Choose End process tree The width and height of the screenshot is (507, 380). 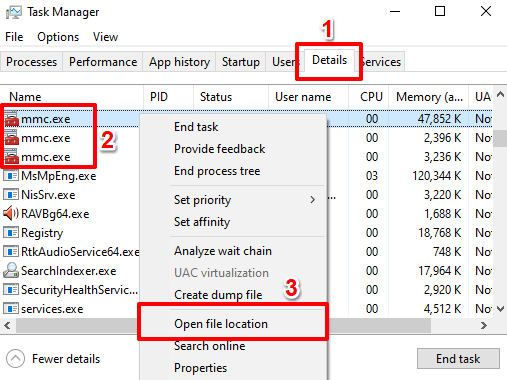[x=217, y=171]
